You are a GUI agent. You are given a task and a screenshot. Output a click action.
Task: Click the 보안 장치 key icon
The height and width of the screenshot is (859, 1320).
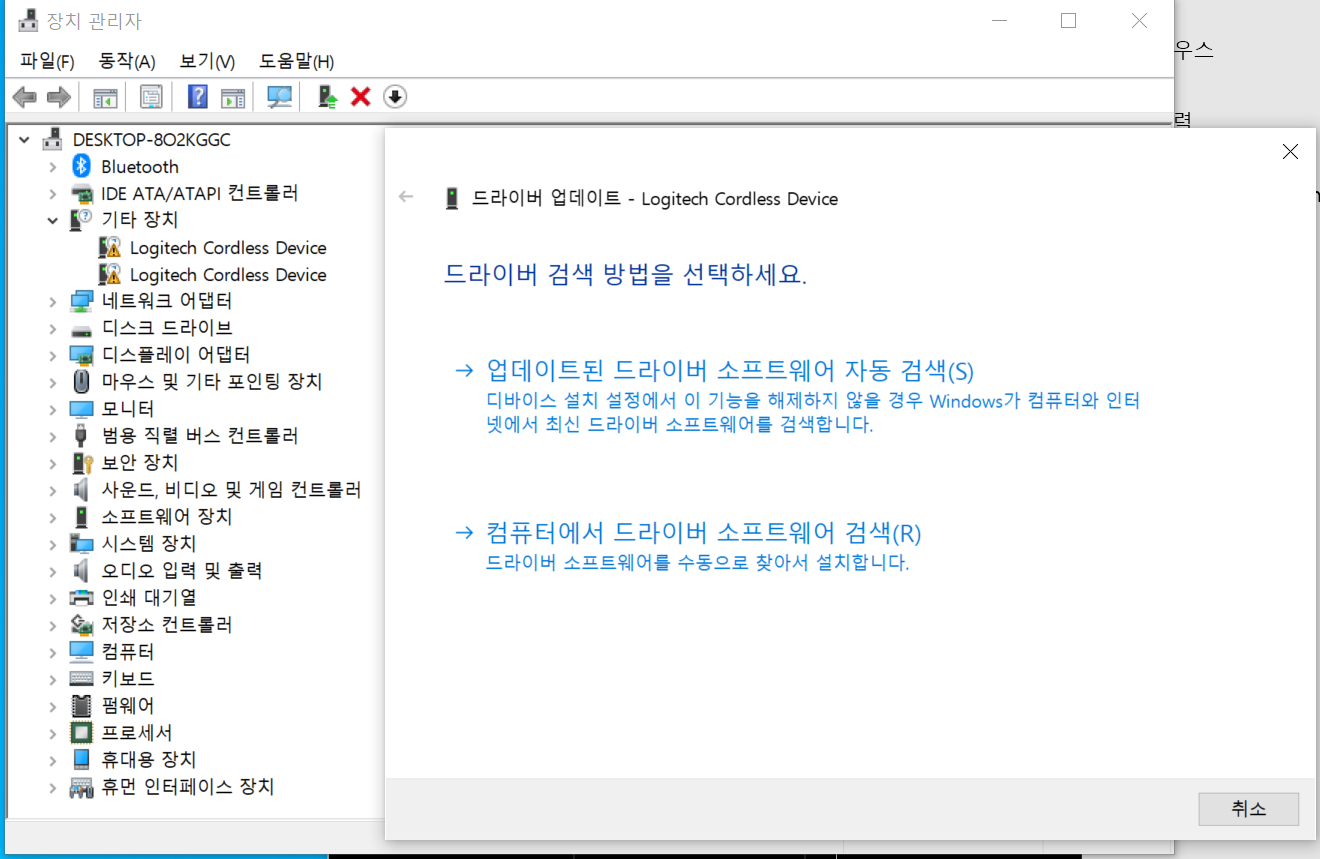(82, 463)
